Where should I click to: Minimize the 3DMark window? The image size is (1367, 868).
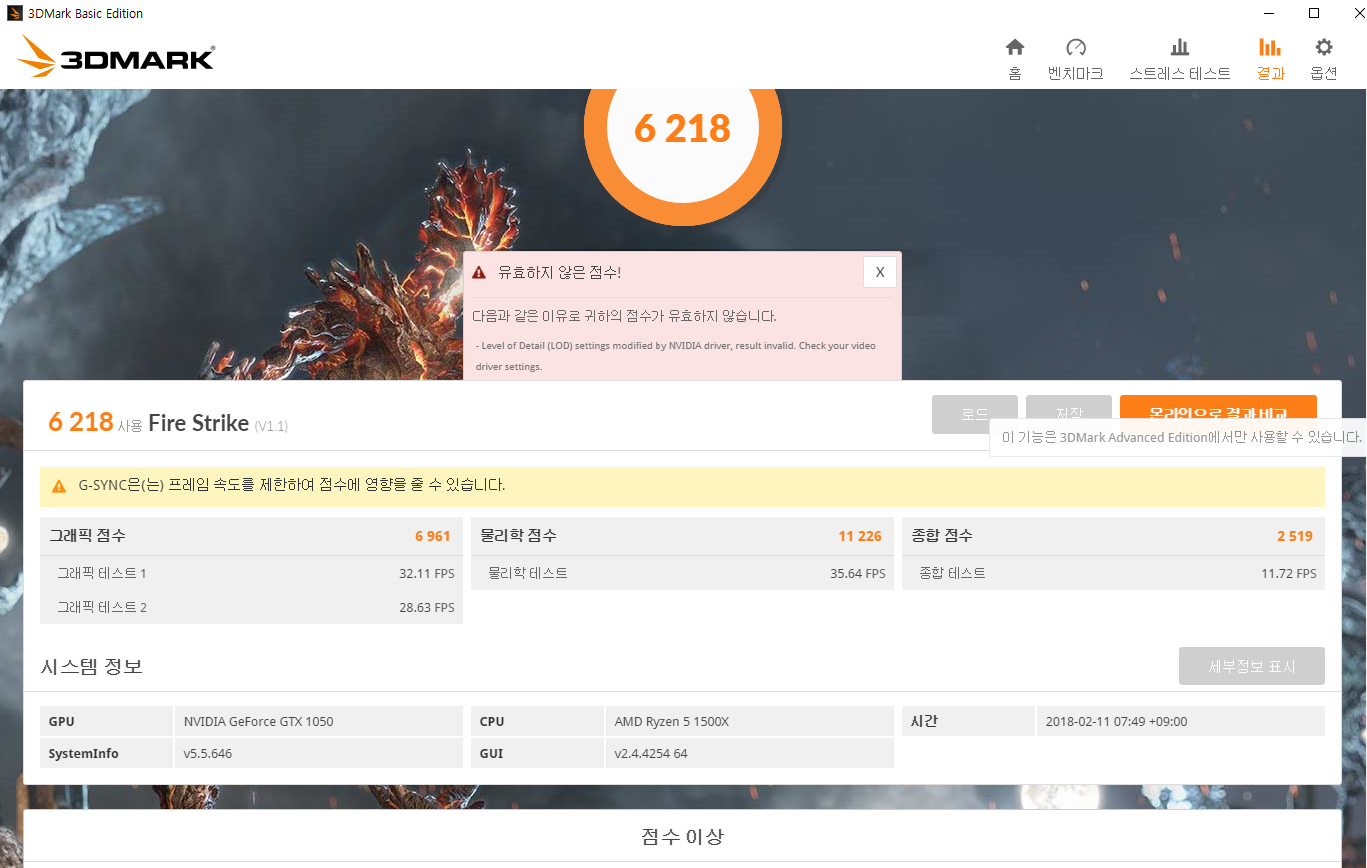[1269, 14]
